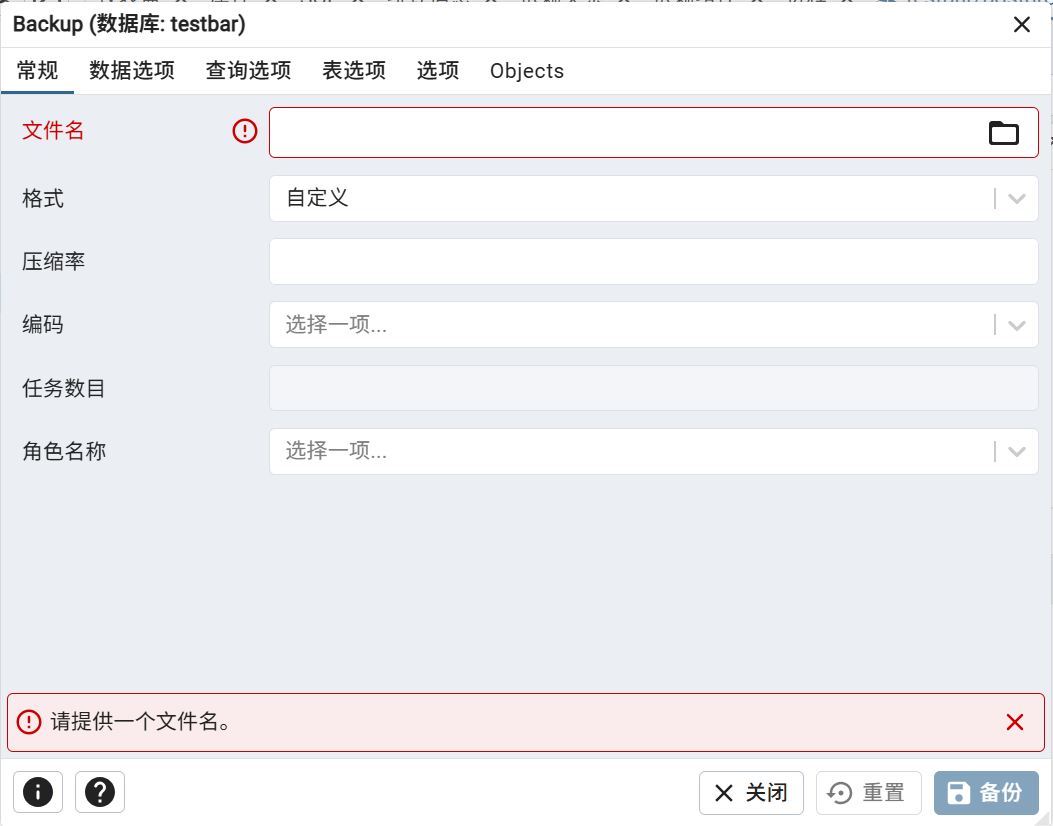Click the red warning icon beside 文件名
Image resolution: width=1053 pixels, height=826 pixels.
pyautogui.click(x=245, y=131)
